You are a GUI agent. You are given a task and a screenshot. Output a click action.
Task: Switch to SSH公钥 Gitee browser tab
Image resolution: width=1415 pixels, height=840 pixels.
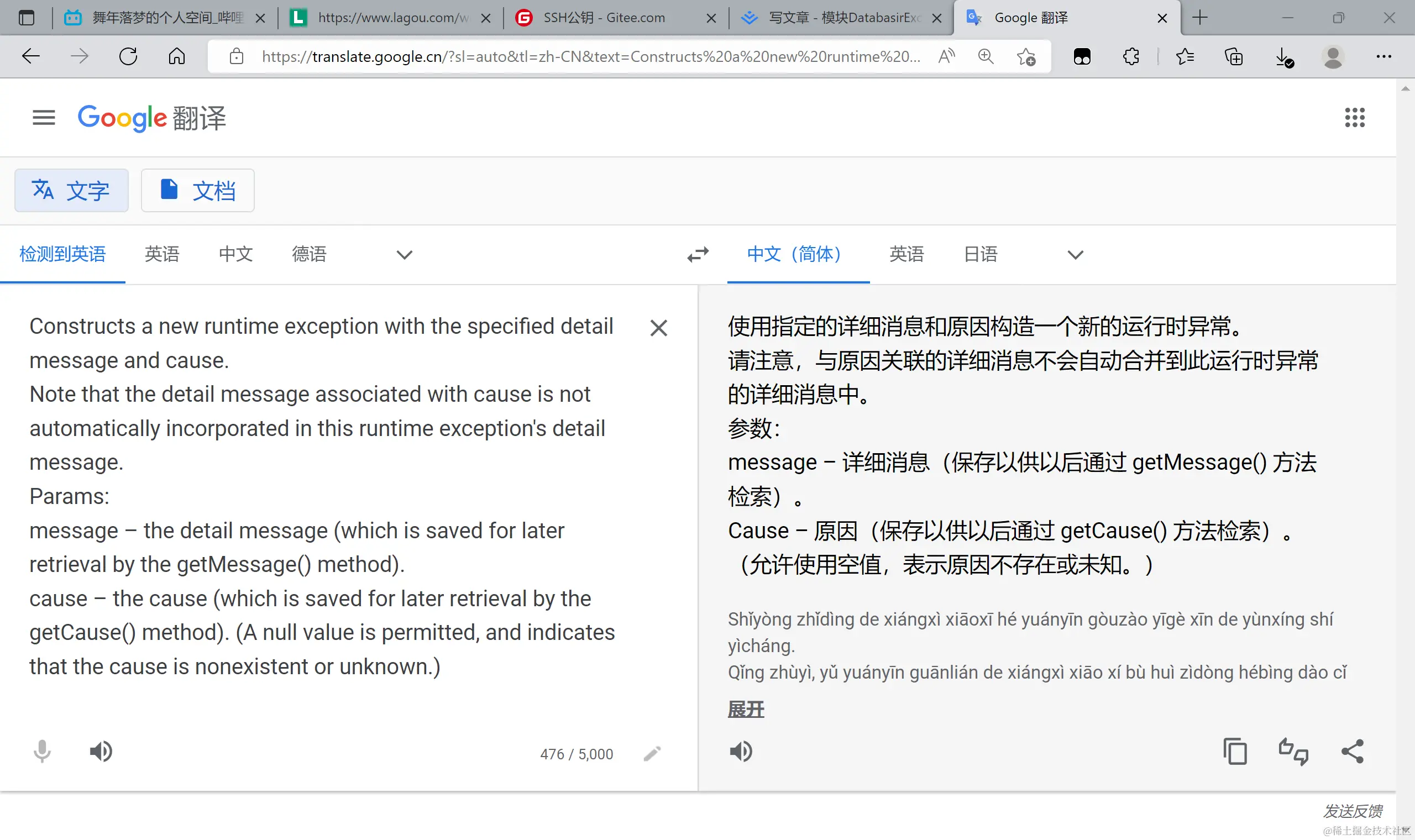(604, 18)
